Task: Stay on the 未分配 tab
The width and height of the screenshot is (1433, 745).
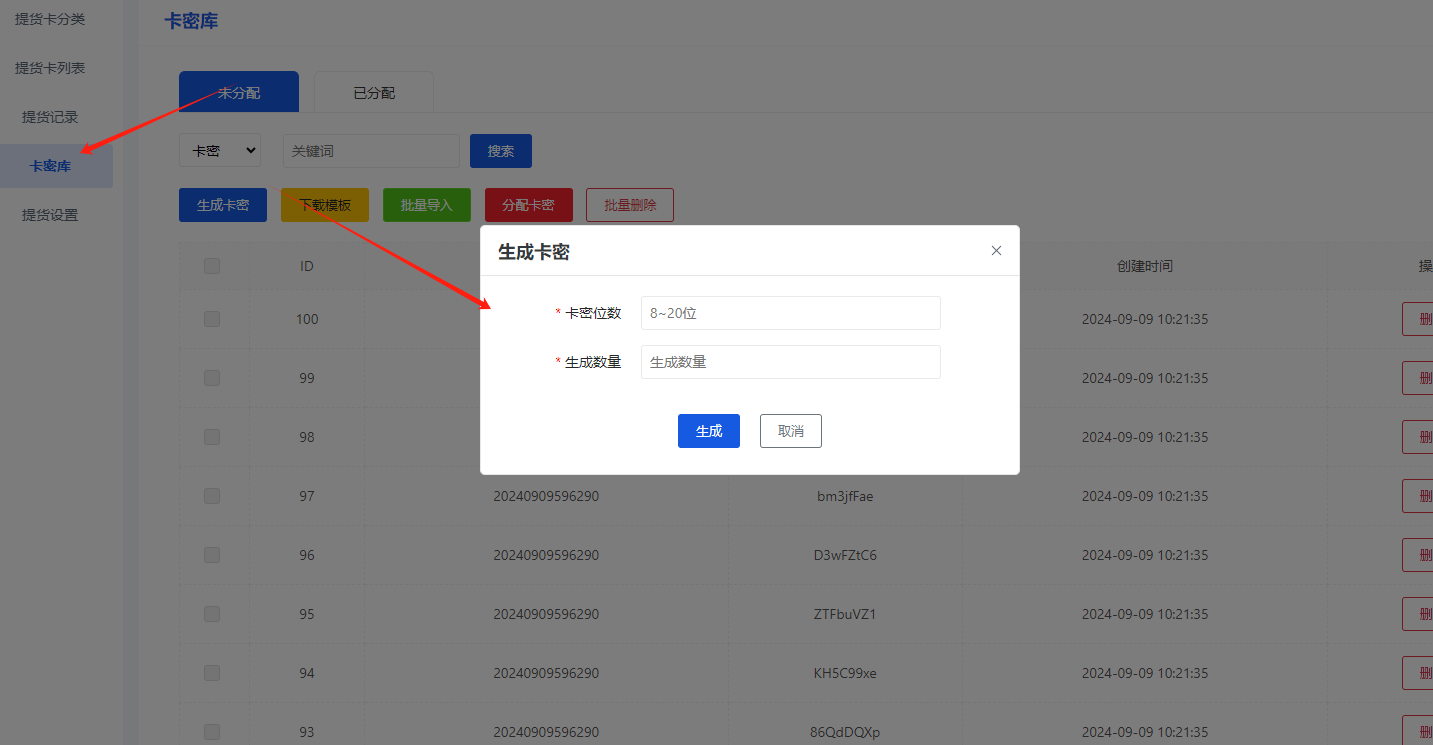Action: [x=239, y=91]
